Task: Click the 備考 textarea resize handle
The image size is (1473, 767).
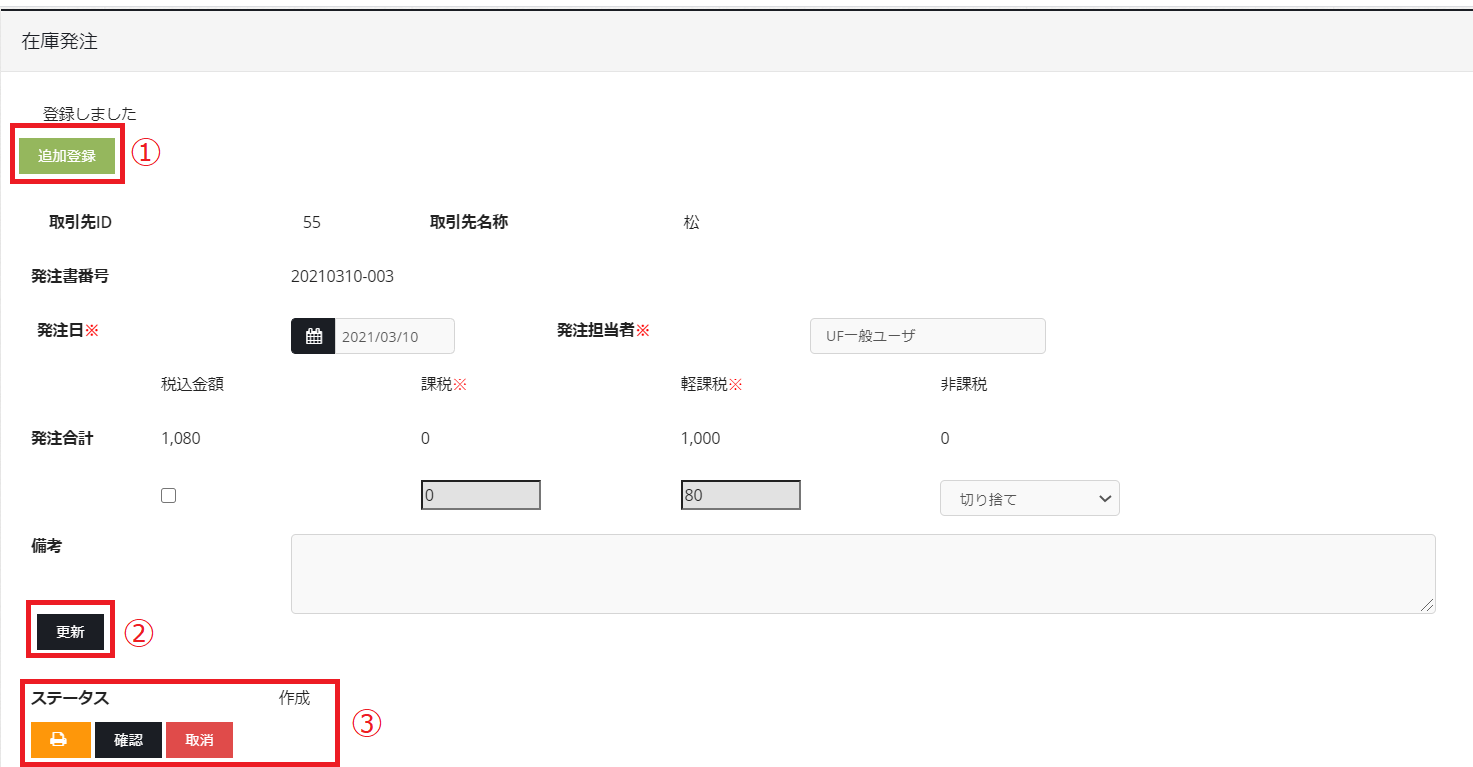Action: 1427,605
